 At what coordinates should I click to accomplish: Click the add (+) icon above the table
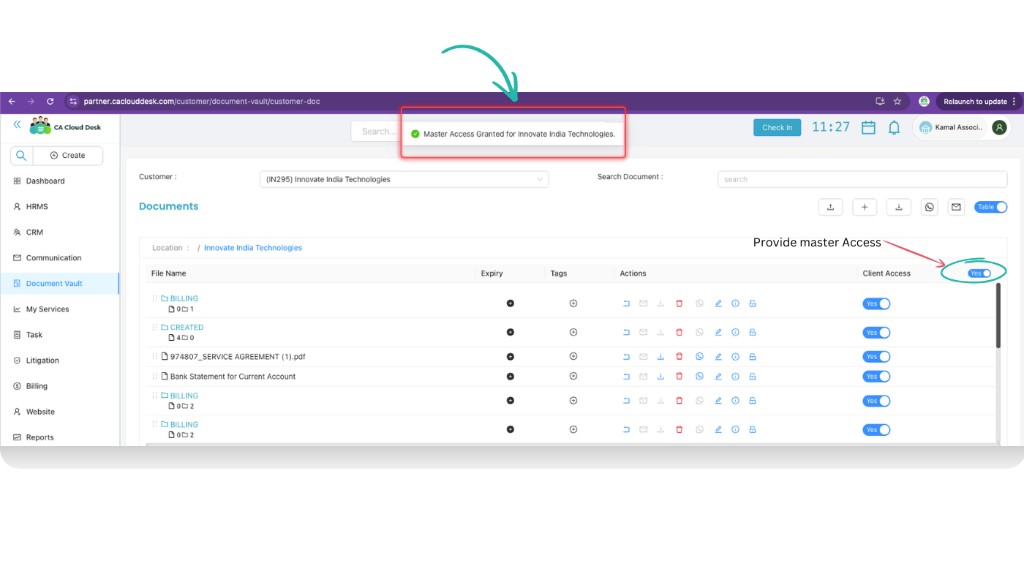(x=864, y=207)
